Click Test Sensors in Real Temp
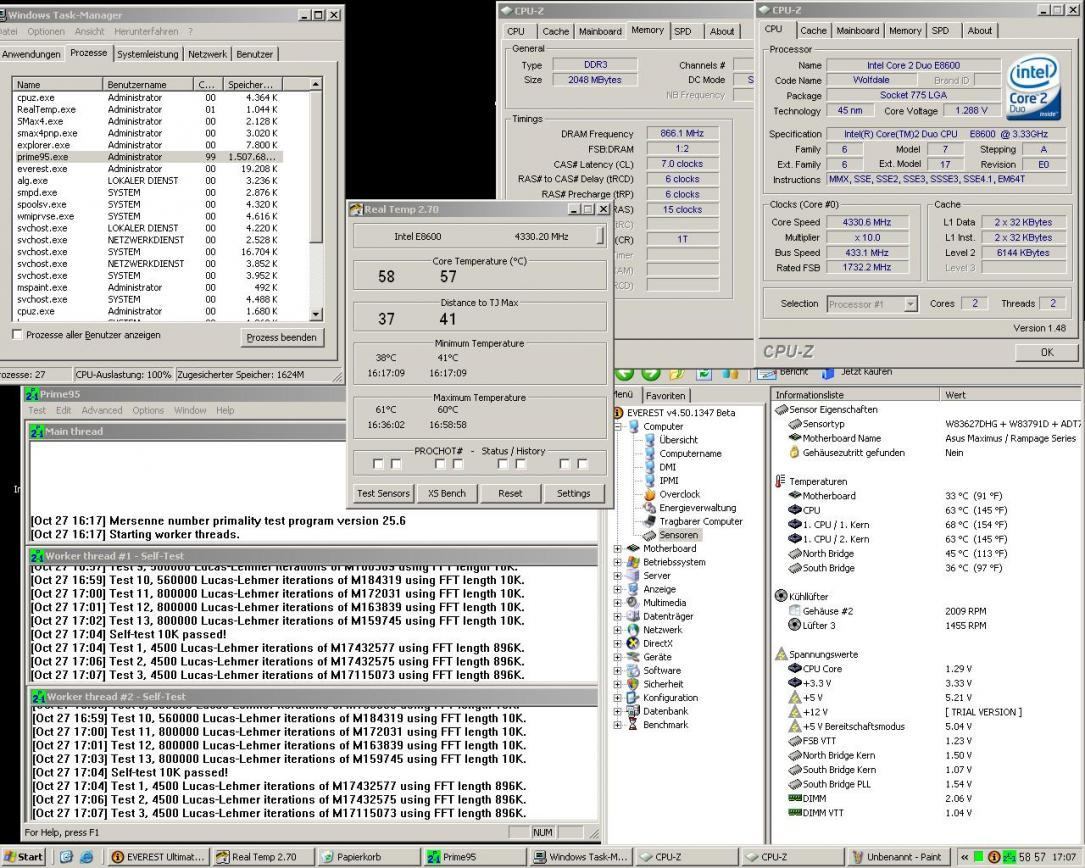Screen dimensions: 1085x868 (383, 494)
